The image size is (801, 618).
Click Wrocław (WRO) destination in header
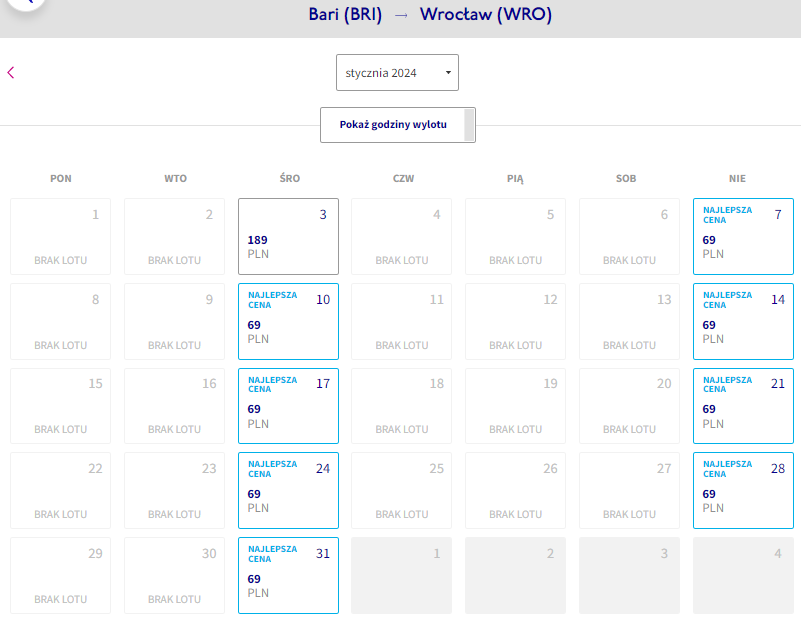pos(485,14)
